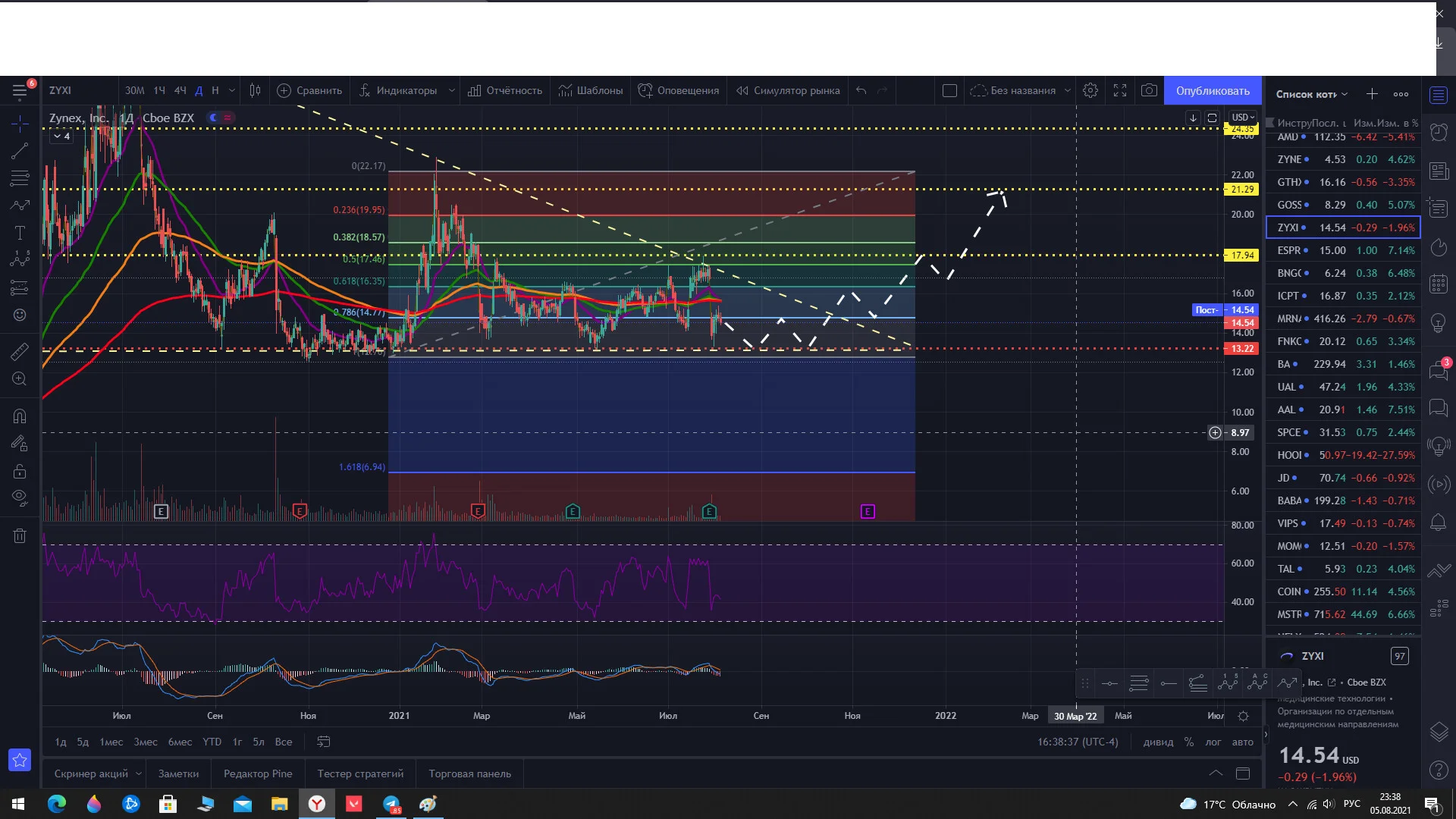Image resolution: width=1456 pixels, height=819 pixels.
Task: Open the Windows Start menu
Action: coord(18,804)
